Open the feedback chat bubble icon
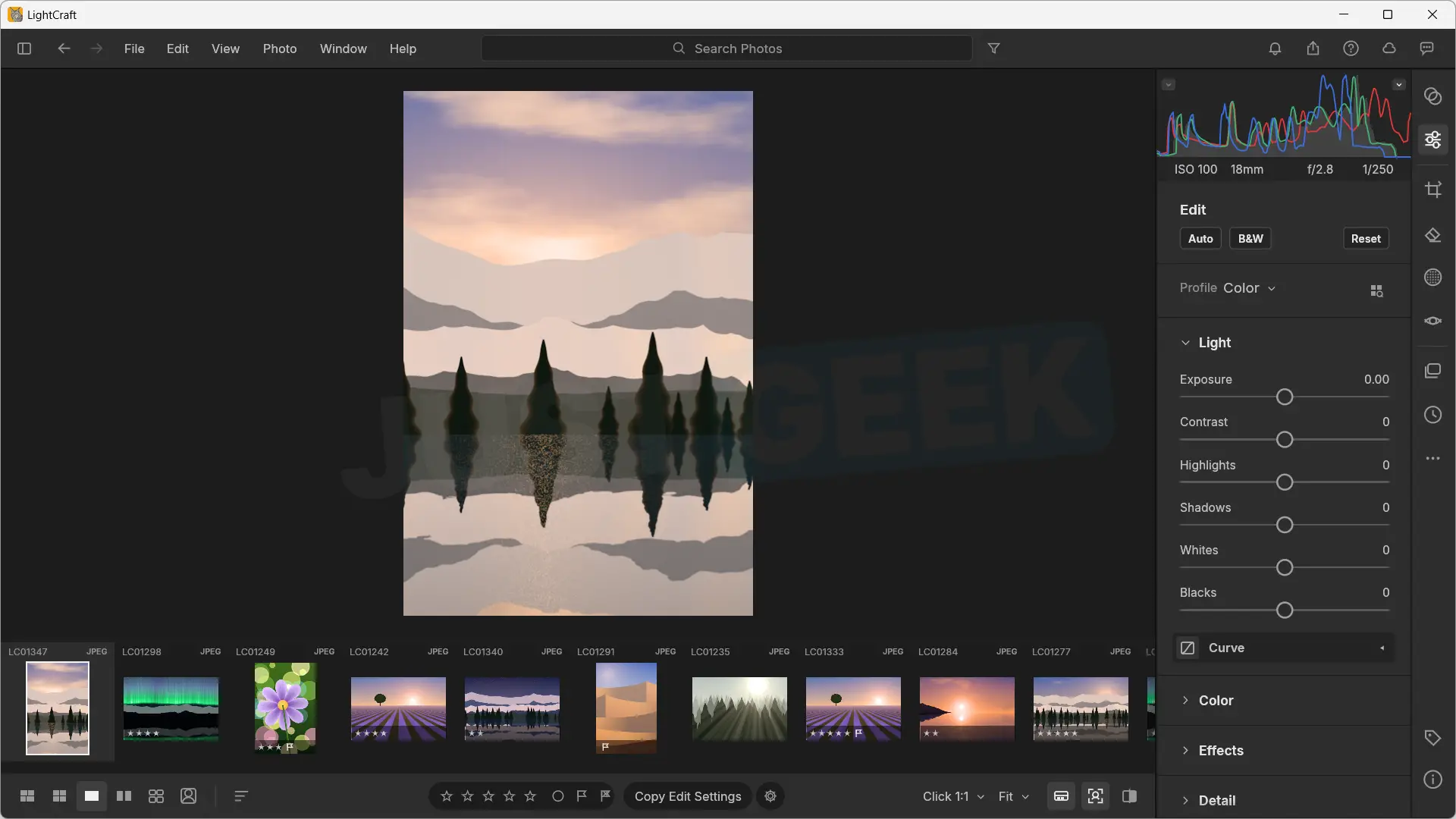This screenshot has height=819, width=1456. (x=1426, y=49)
